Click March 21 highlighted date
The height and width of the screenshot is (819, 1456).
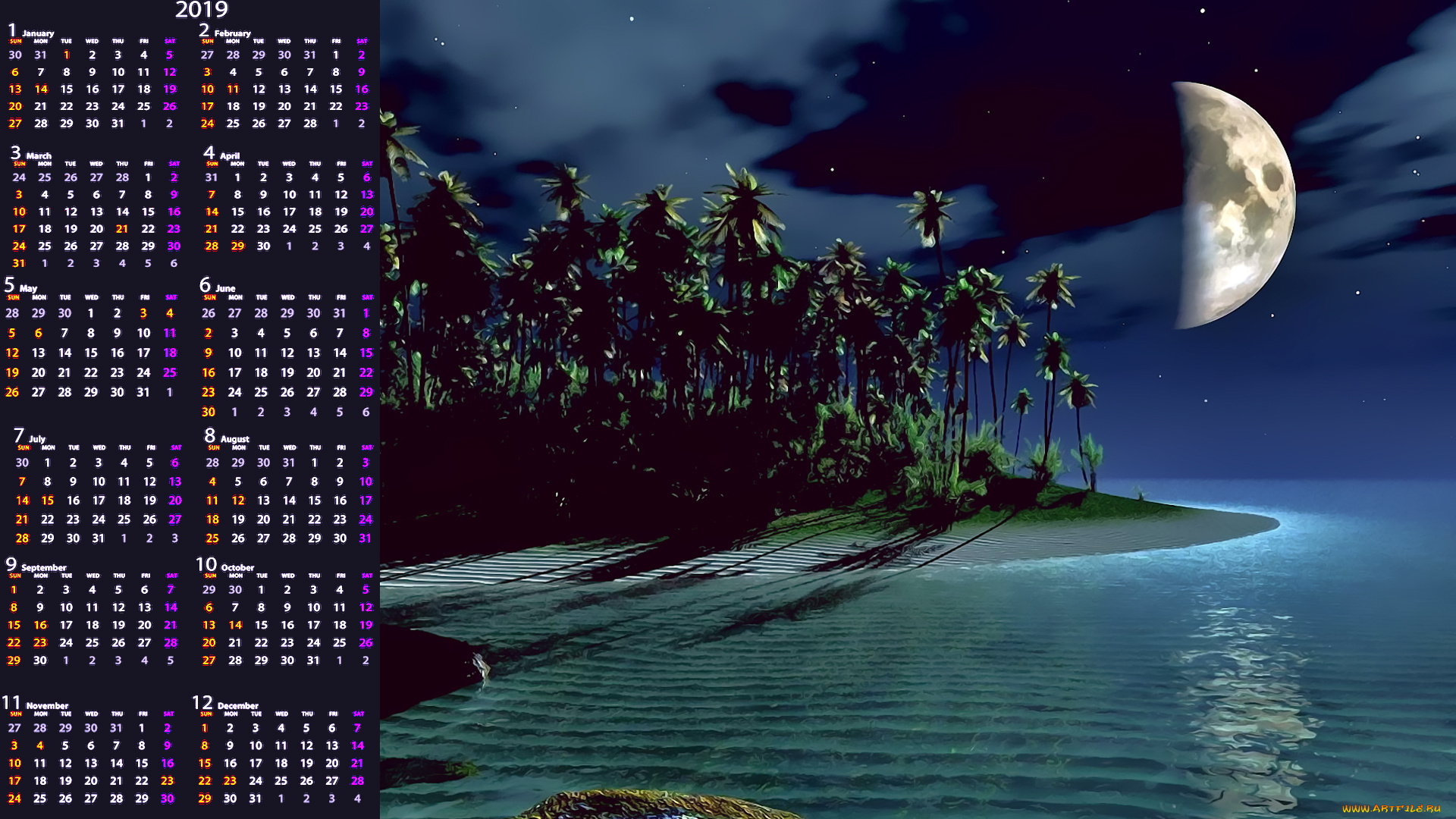[x=122, y=229]
